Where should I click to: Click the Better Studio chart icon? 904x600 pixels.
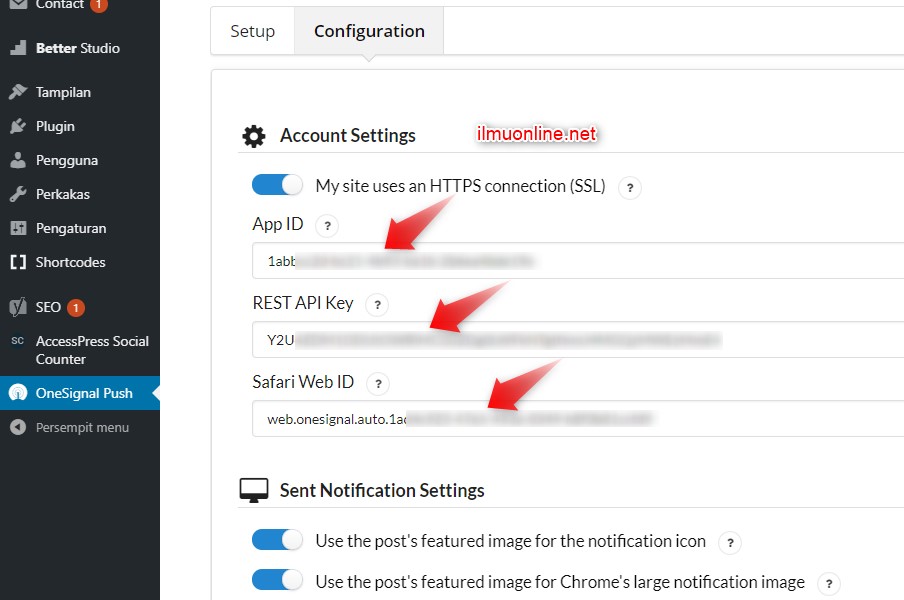(x=17, y=48)
